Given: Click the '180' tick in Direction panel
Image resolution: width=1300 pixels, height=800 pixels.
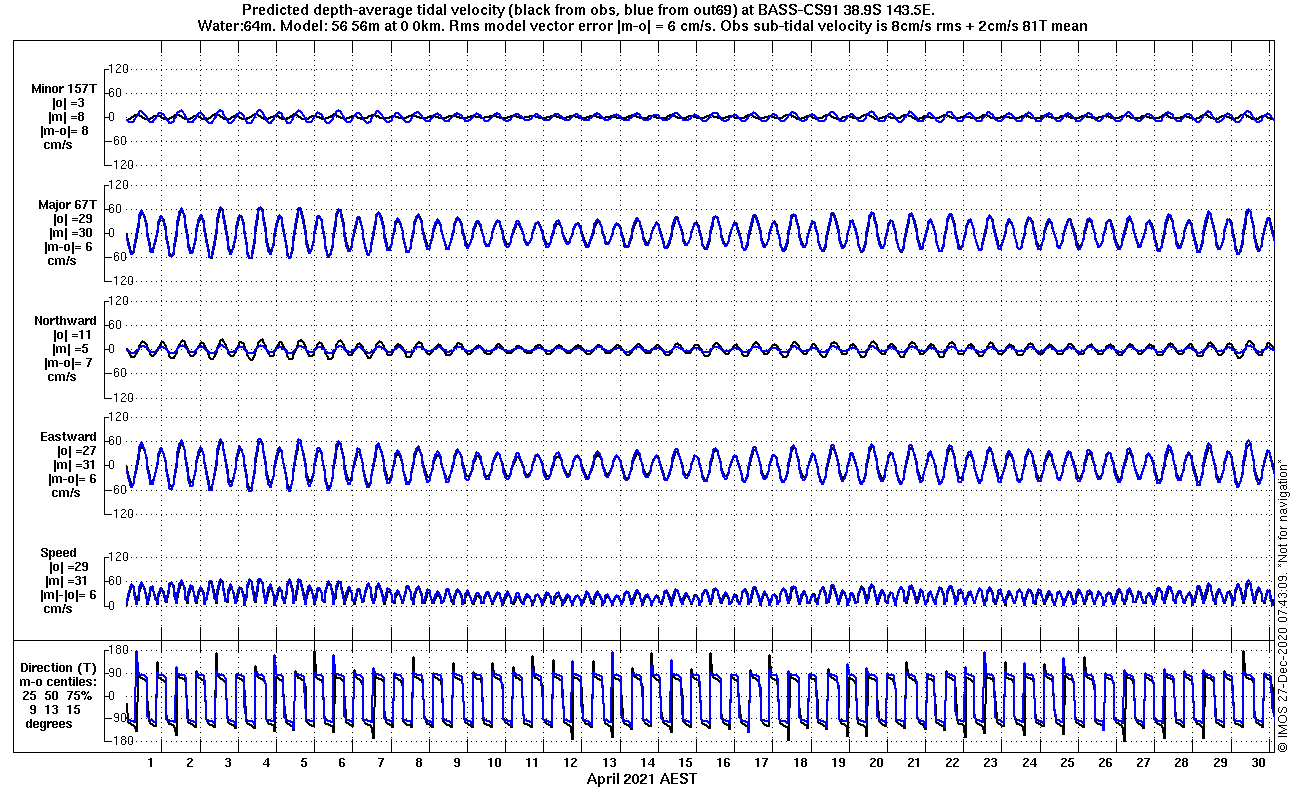Looking at the screenshot, I should pyautogui.click(x=116, y=650).
